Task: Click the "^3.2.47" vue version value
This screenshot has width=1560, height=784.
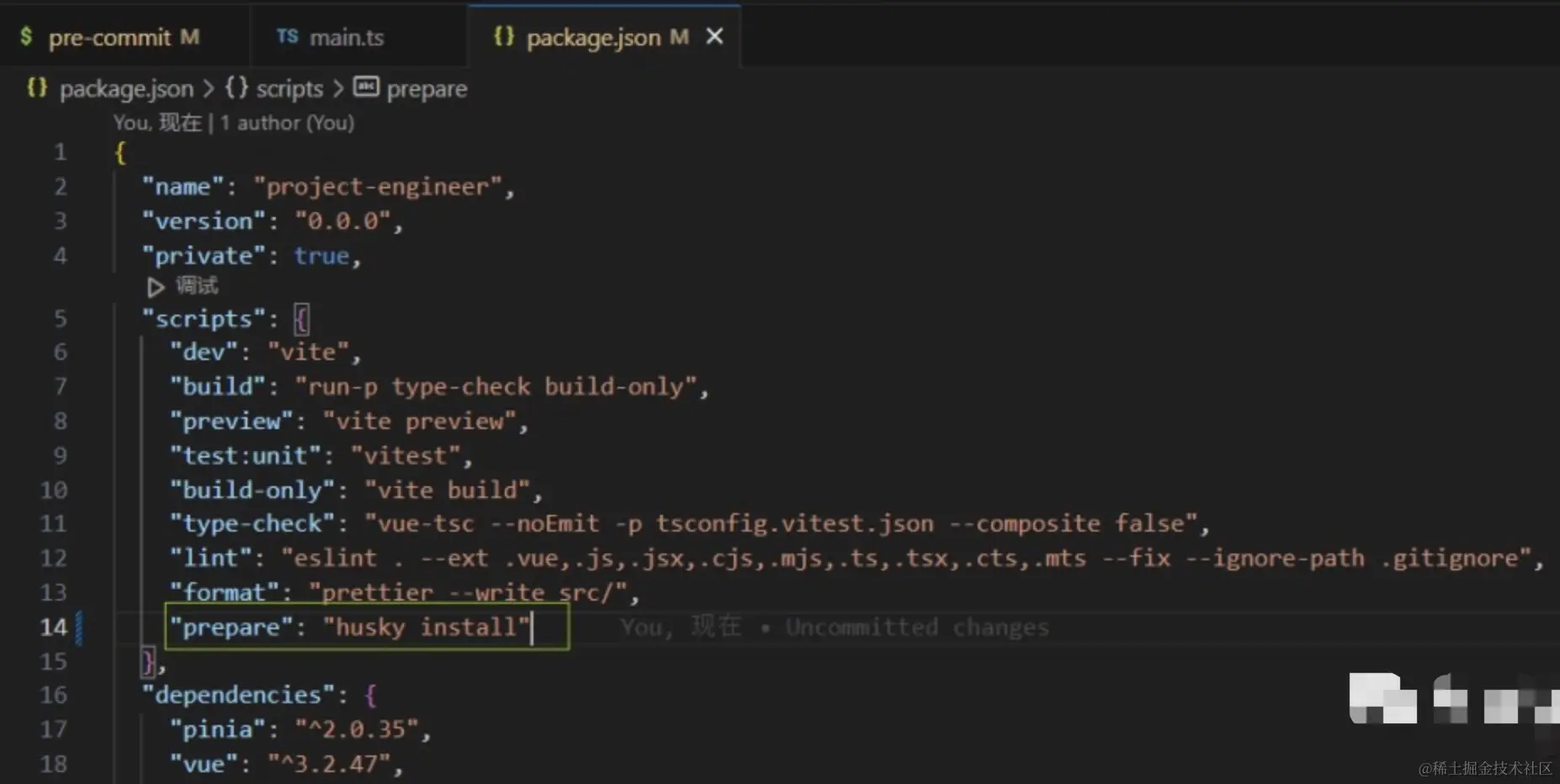Action: (x=329, y=765)
